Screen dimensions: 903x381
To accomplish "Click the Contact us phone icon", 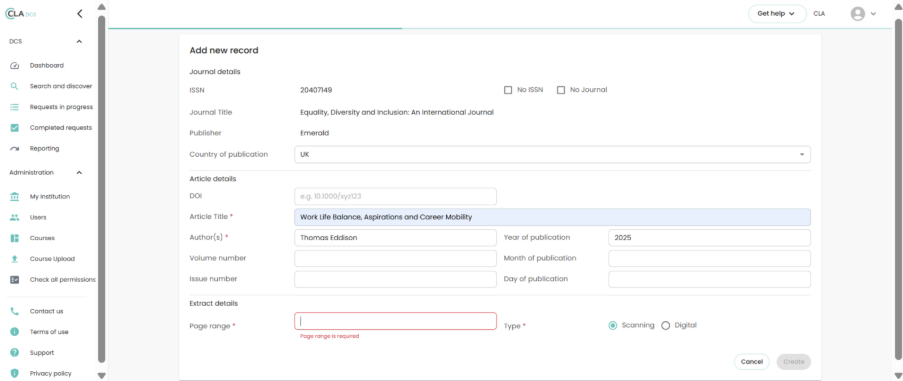I will pyautogui.click(x=15, y=311).
